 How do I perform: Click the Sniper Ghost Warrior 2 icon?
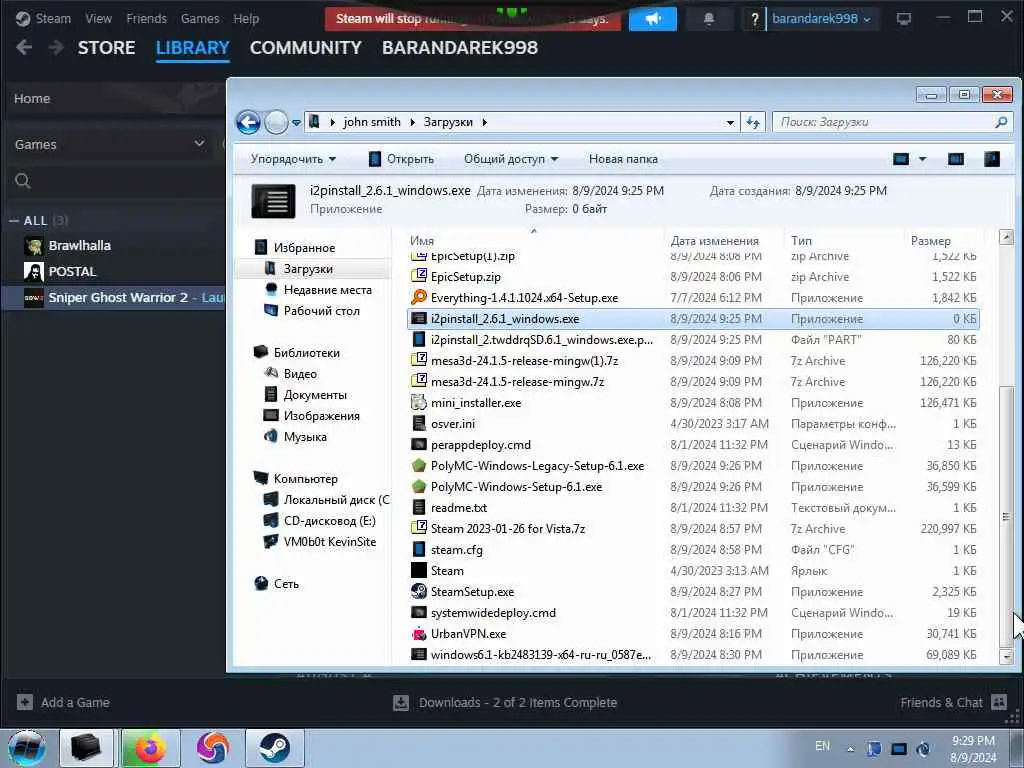[x=34, y=297]
